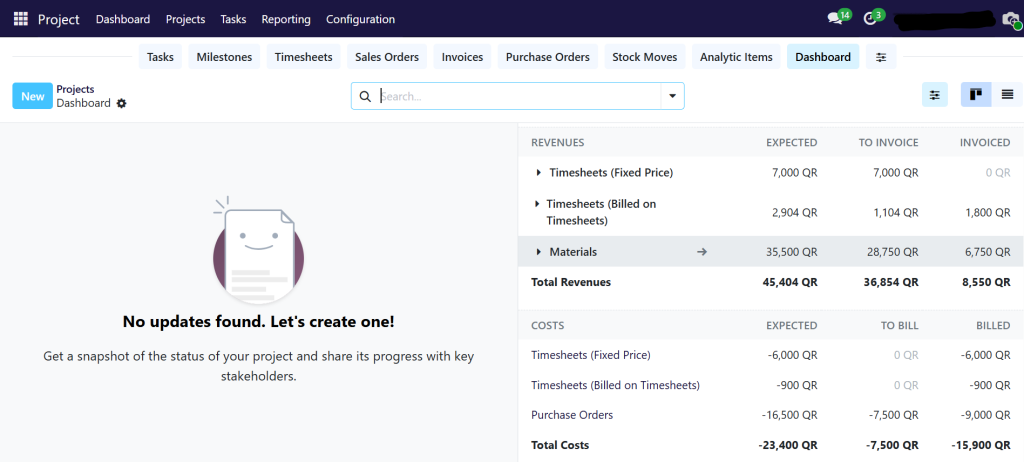Click Total Revenues label
Viewport: 1024px width, 462px height.
click(x=571, y=282)
